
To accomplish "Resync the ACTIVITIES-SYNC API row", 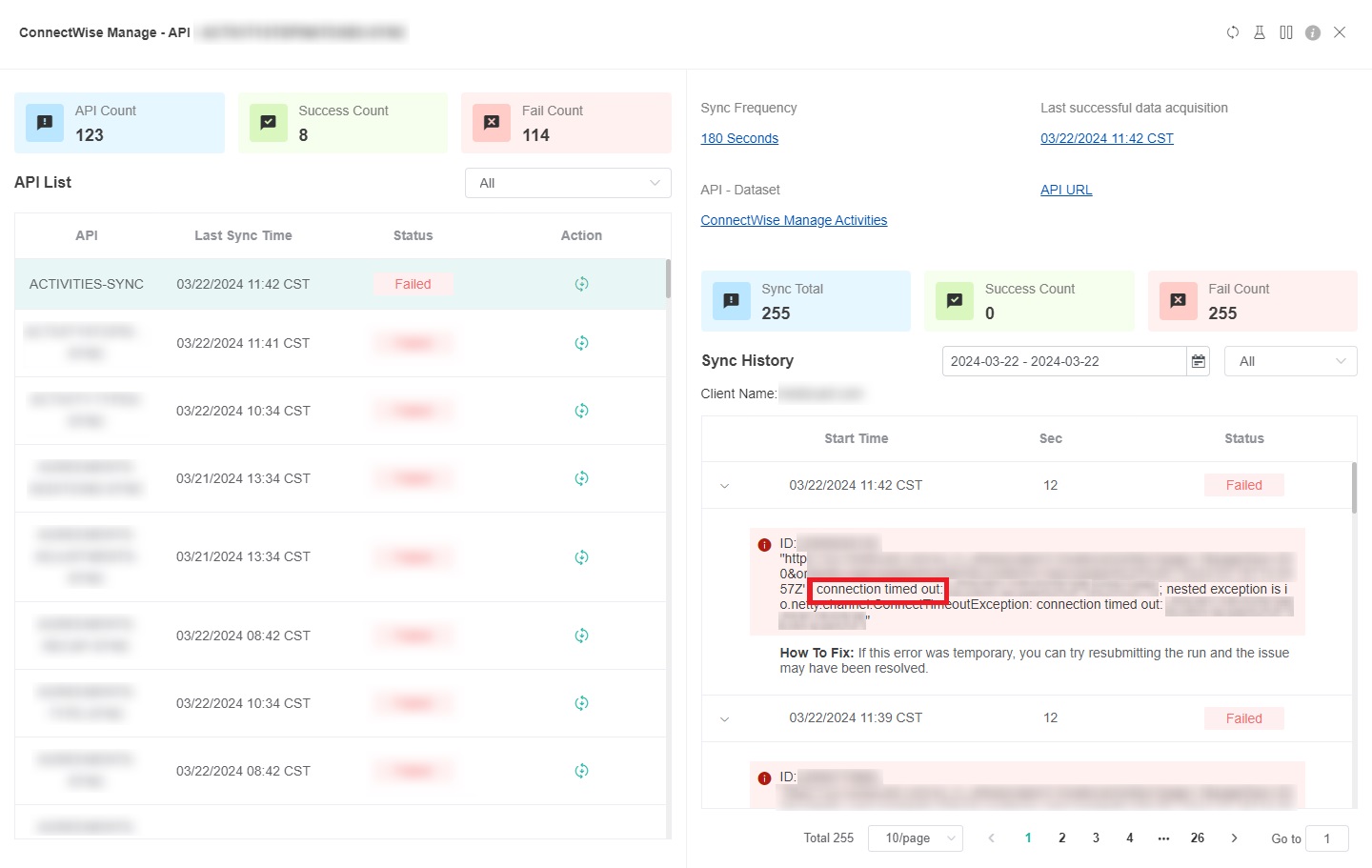I will click(x=581, y=284).
